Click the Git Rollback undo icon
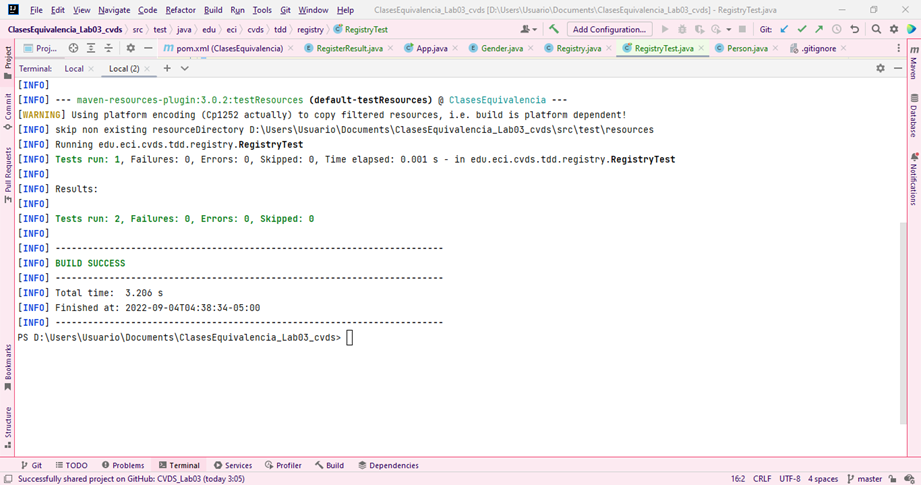This screenshot has height=485, width=921. [x=855, y=29]
